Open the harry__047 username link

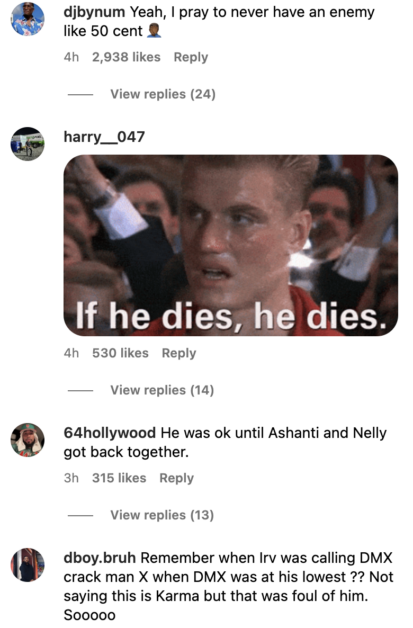(104, 137)
